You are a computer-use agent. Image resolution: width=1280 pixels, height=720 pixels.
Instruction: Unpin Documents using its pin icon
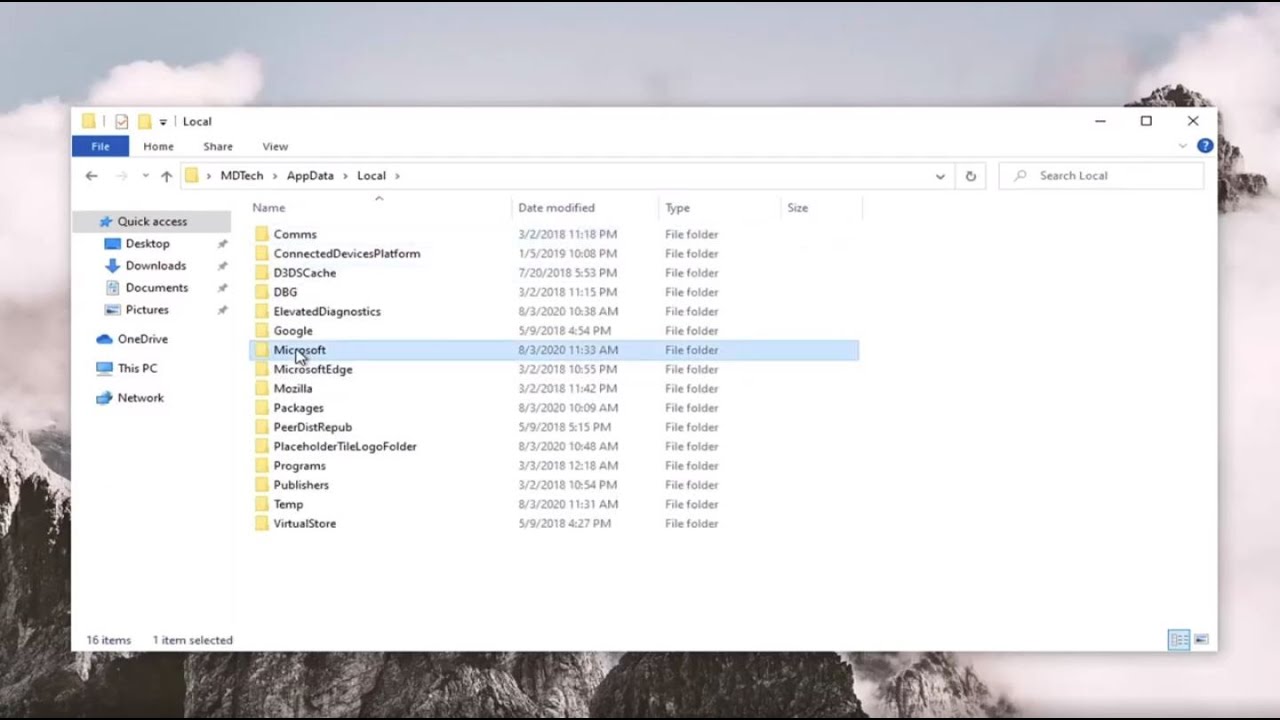point(222,288)
